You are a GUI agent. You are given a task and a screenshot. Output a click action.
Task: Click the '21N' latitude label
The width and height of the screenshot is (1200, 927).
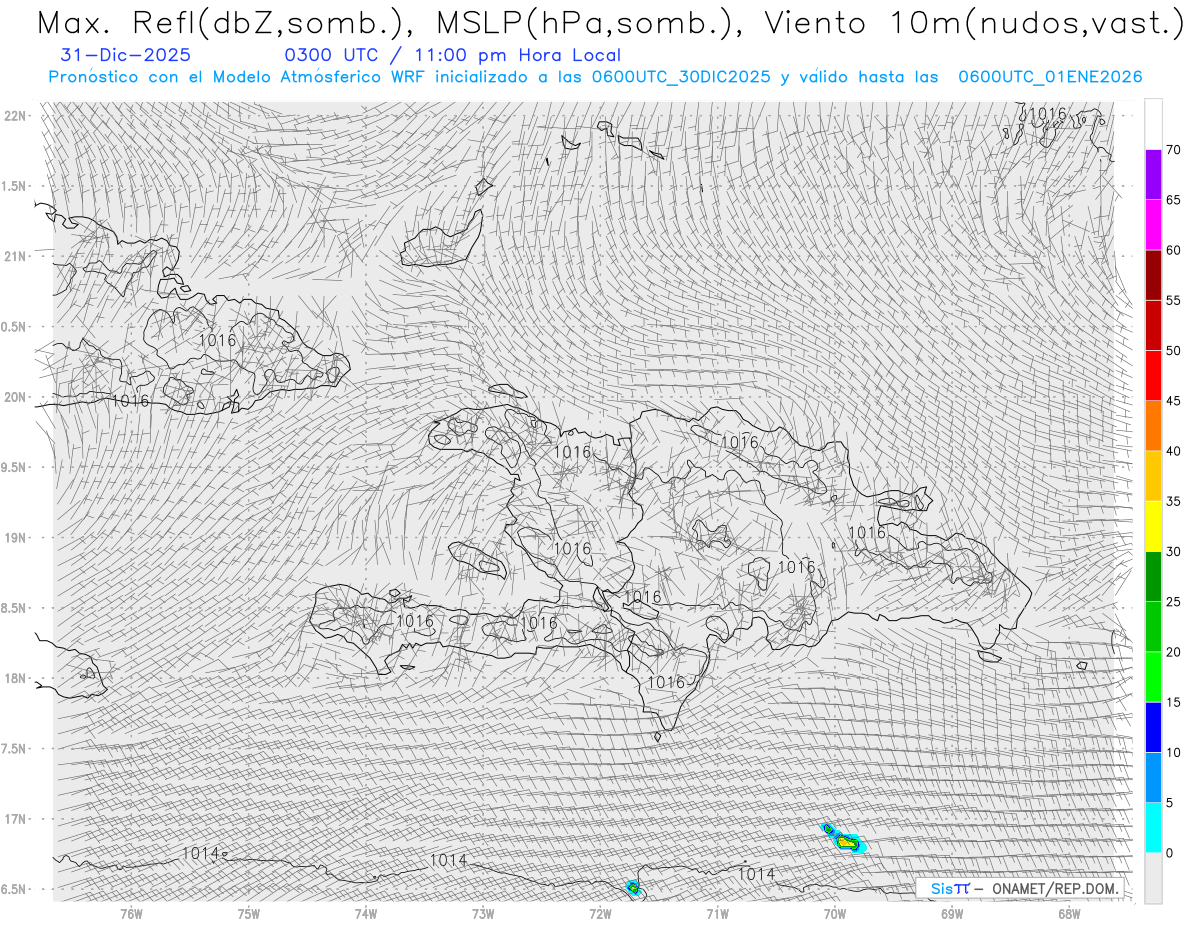(x=16, y=256)
